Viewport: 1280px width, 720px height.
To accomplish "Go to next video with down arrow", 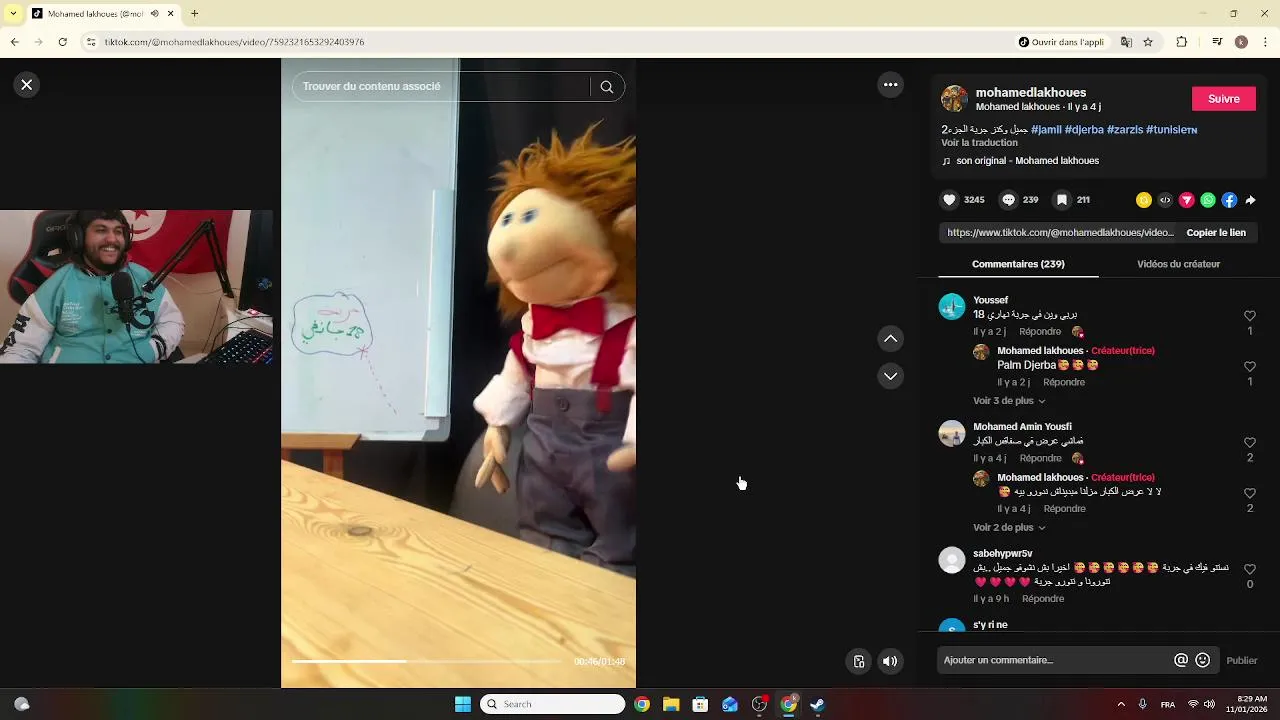I will [890, 376].
